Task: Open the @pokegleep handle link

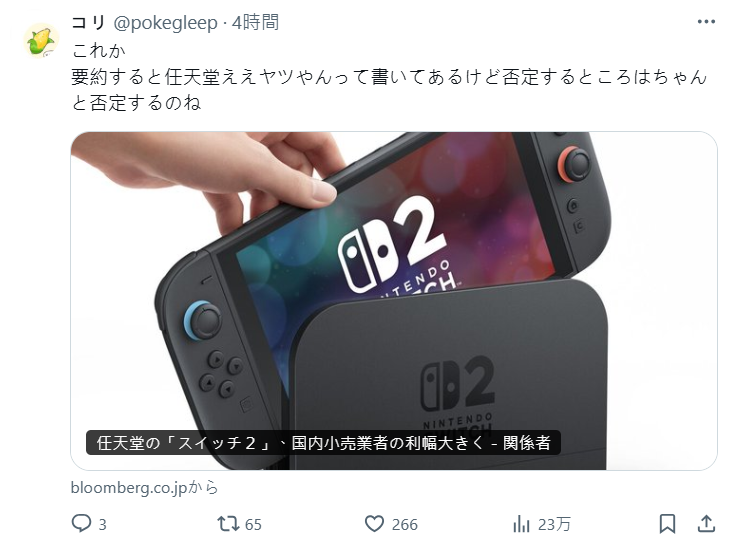Action: pos(165,23)
